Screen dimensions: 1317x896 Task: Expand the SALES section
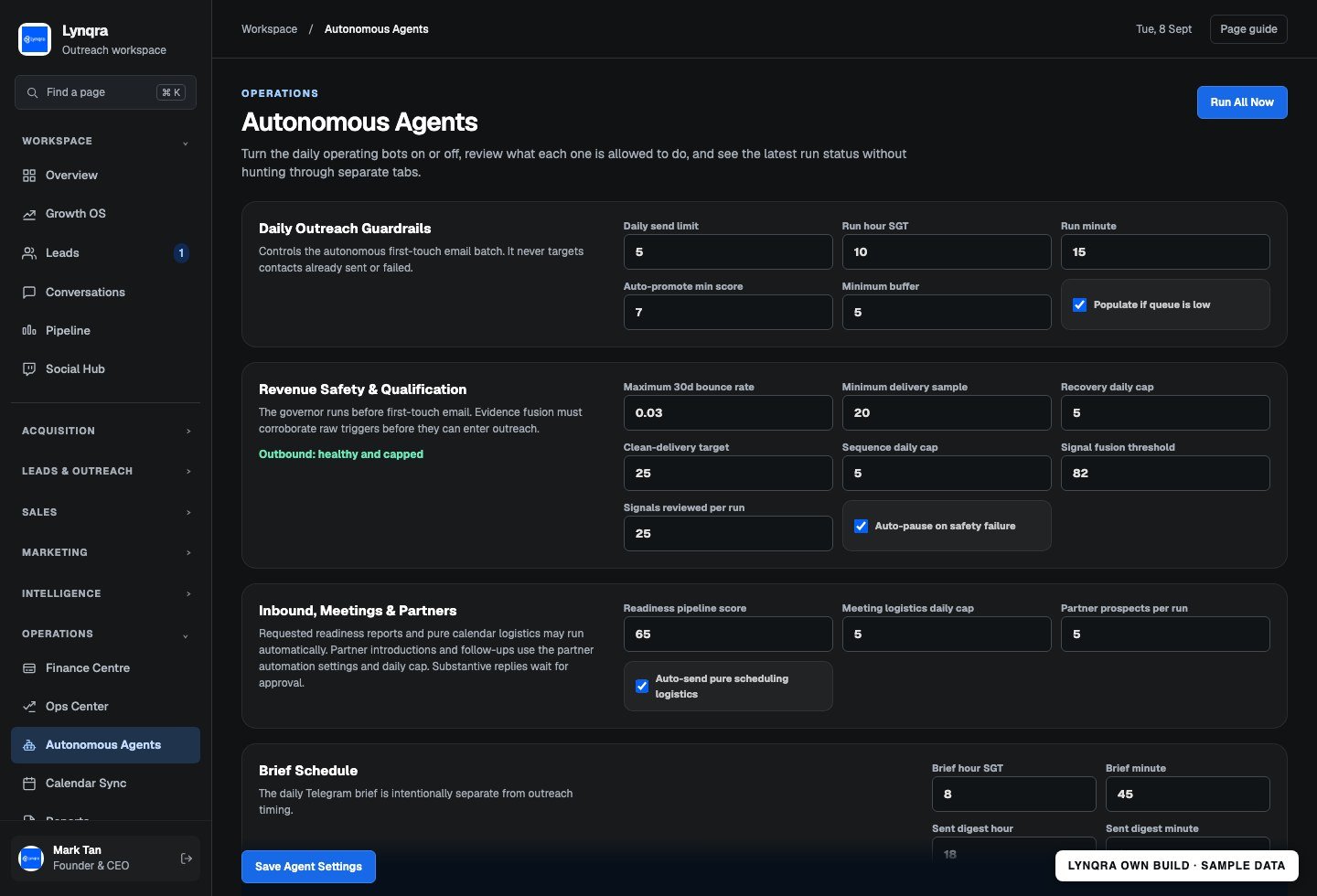pos(105,513)
